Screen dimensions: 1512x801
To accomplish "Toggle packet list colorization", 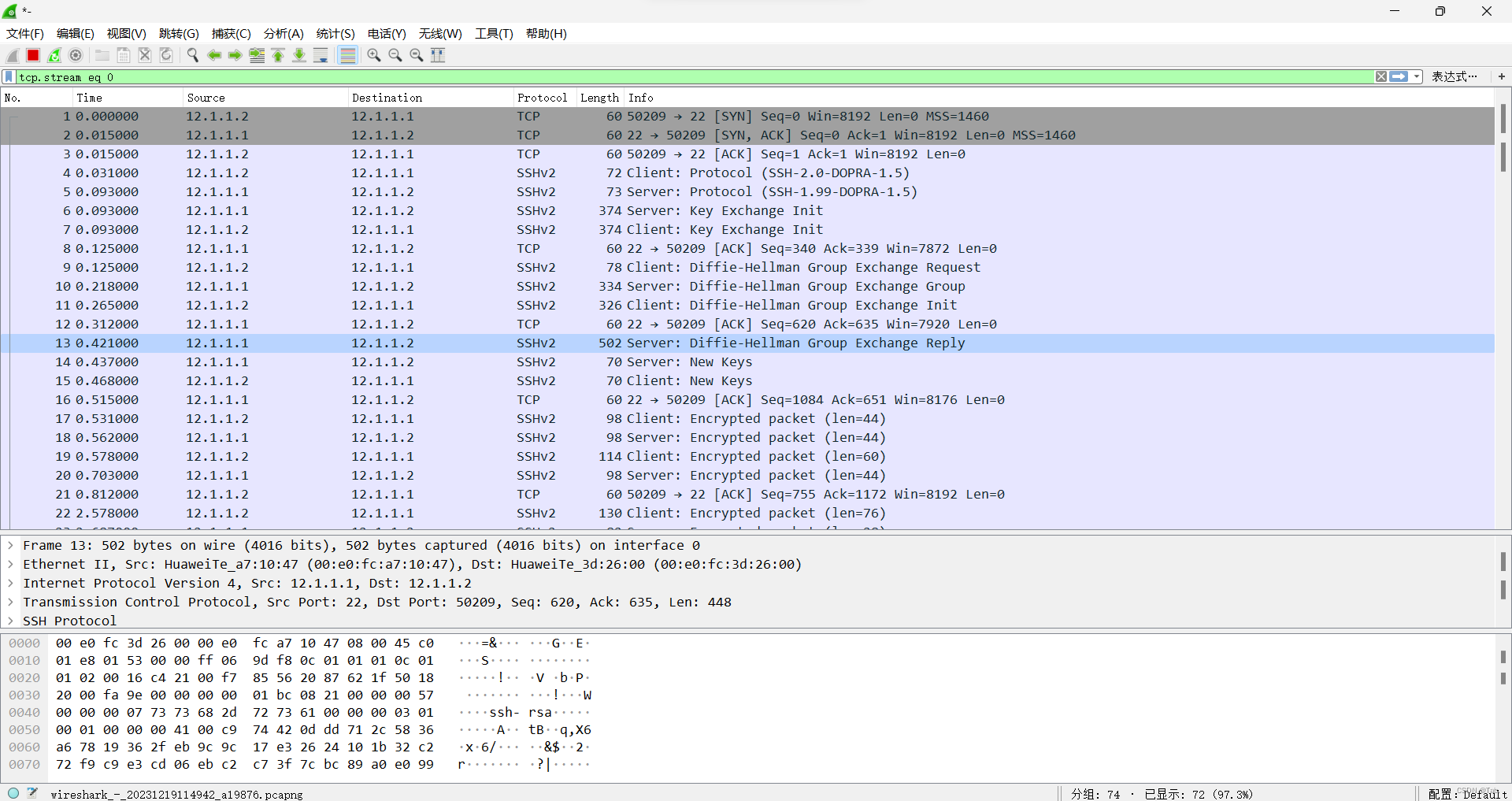I will click(347, 55).
